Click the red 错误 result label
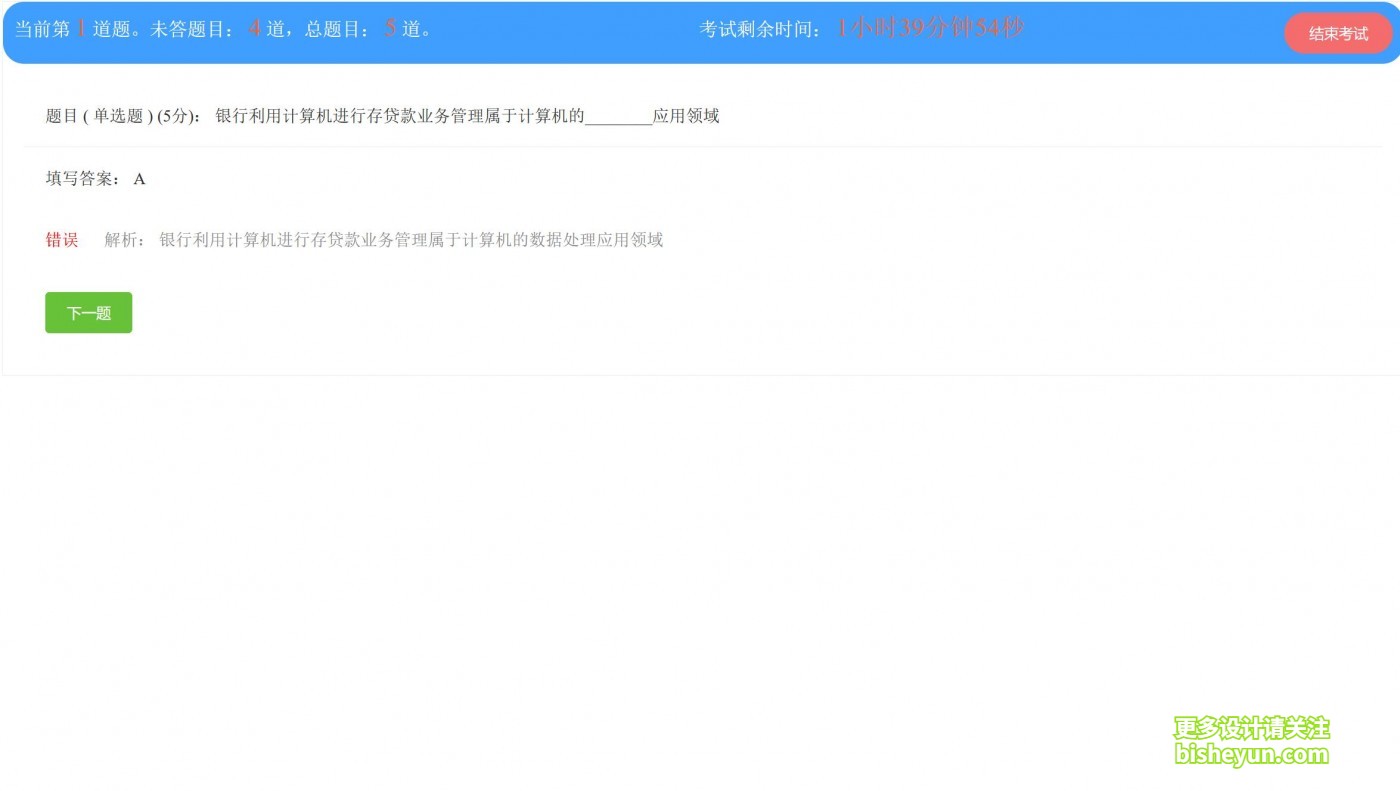 62,240
